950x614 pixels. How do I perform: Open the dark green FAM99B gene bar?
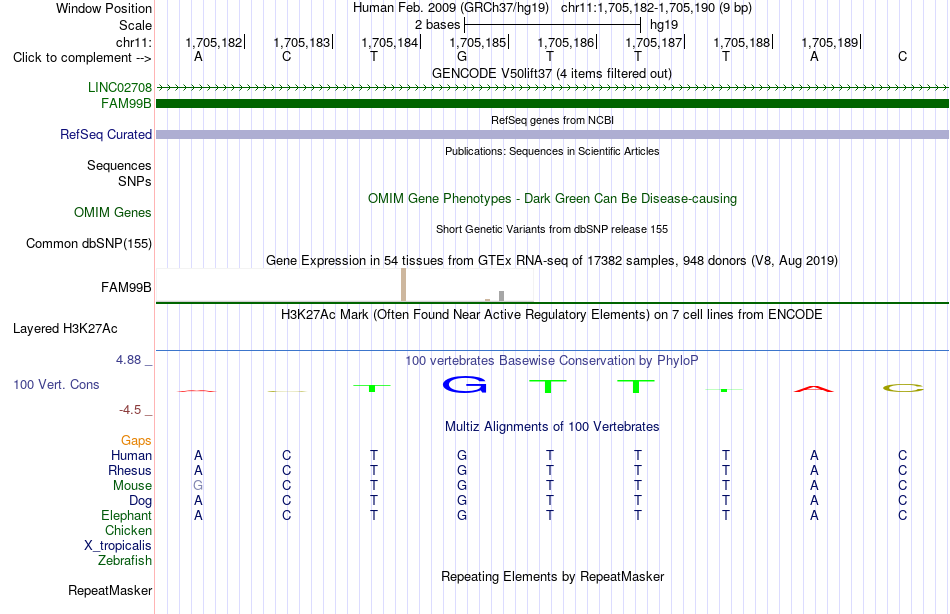click(552, 104)
